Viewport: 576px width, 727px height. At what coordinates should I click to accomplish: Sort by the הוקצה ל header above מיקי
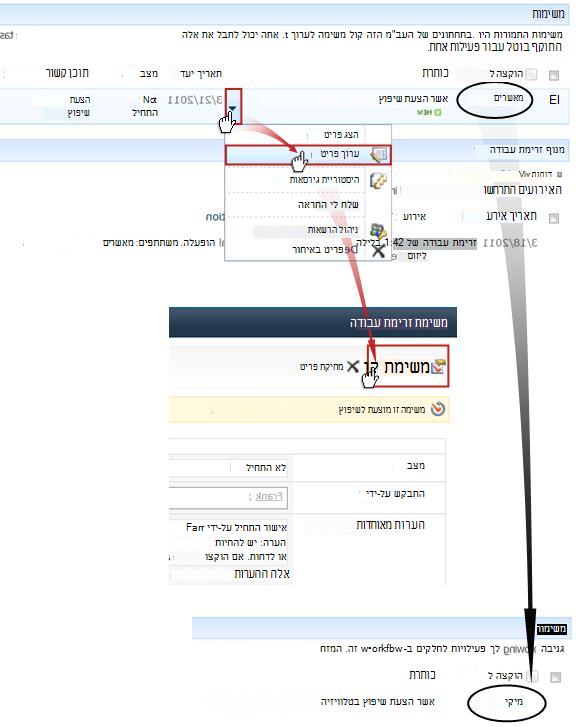click(505, 676)
